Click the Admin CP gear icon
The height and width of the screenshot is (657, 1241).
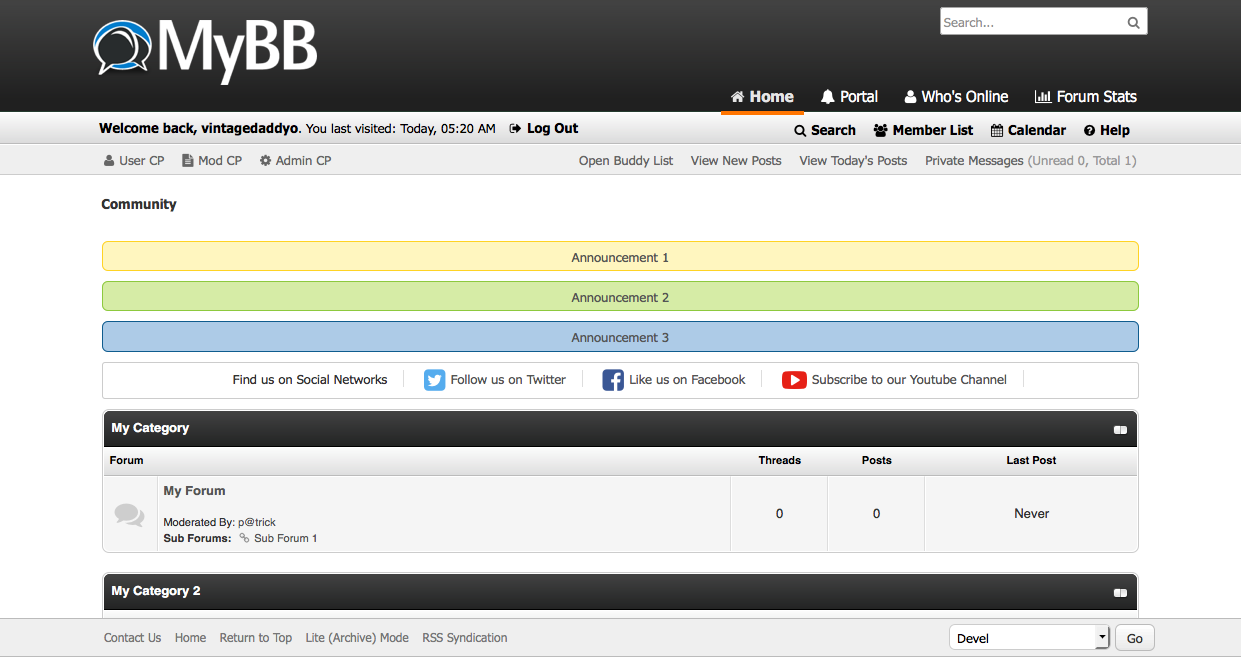click(x=266, y=161)
